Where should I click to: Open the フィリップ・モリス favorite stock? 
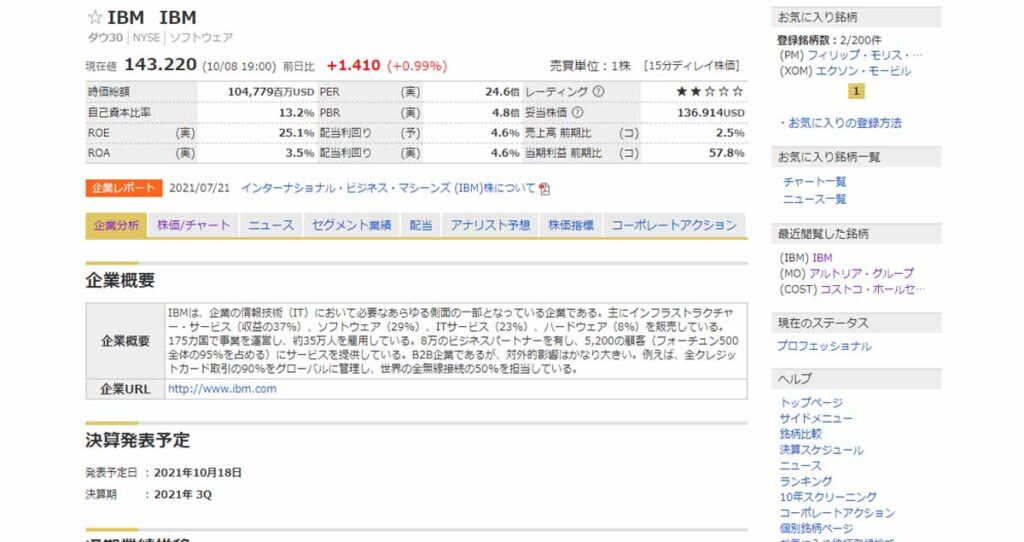[865, 56]
